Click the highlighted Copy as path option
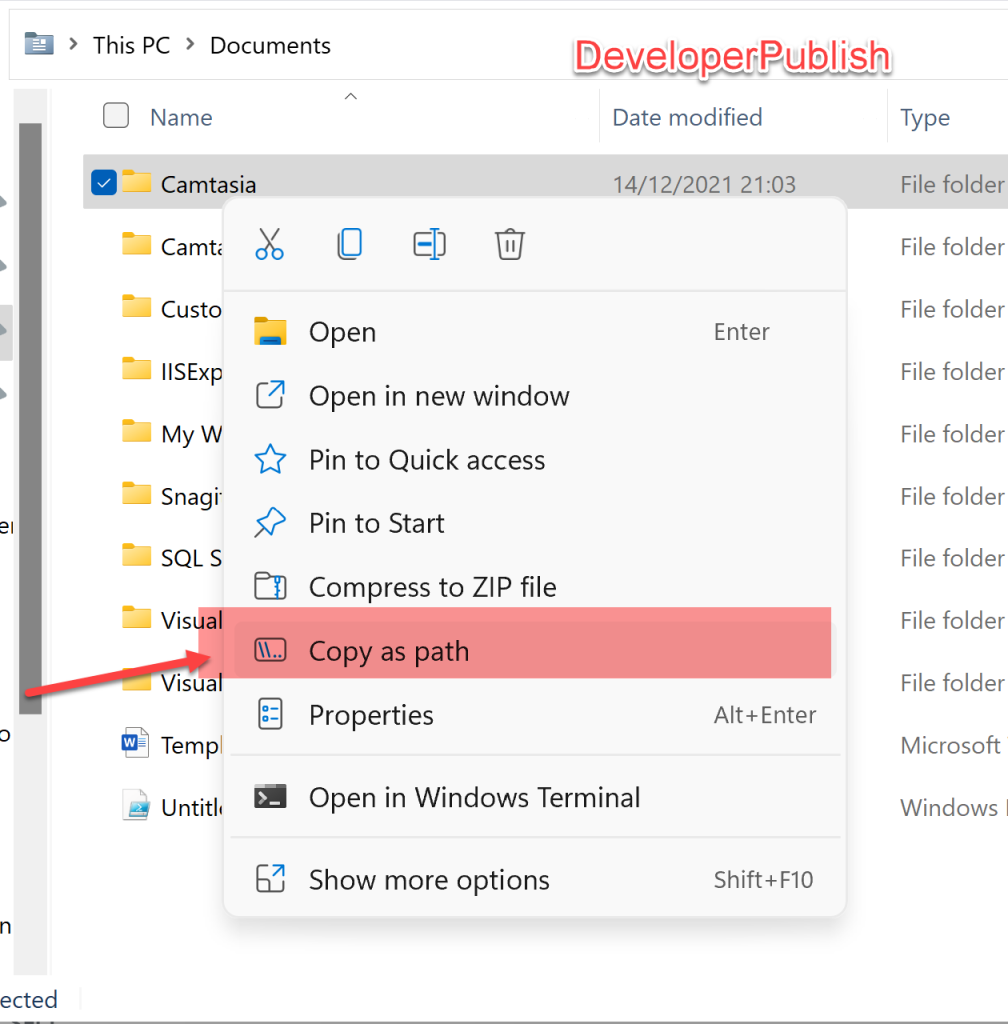 coord(389,651)
